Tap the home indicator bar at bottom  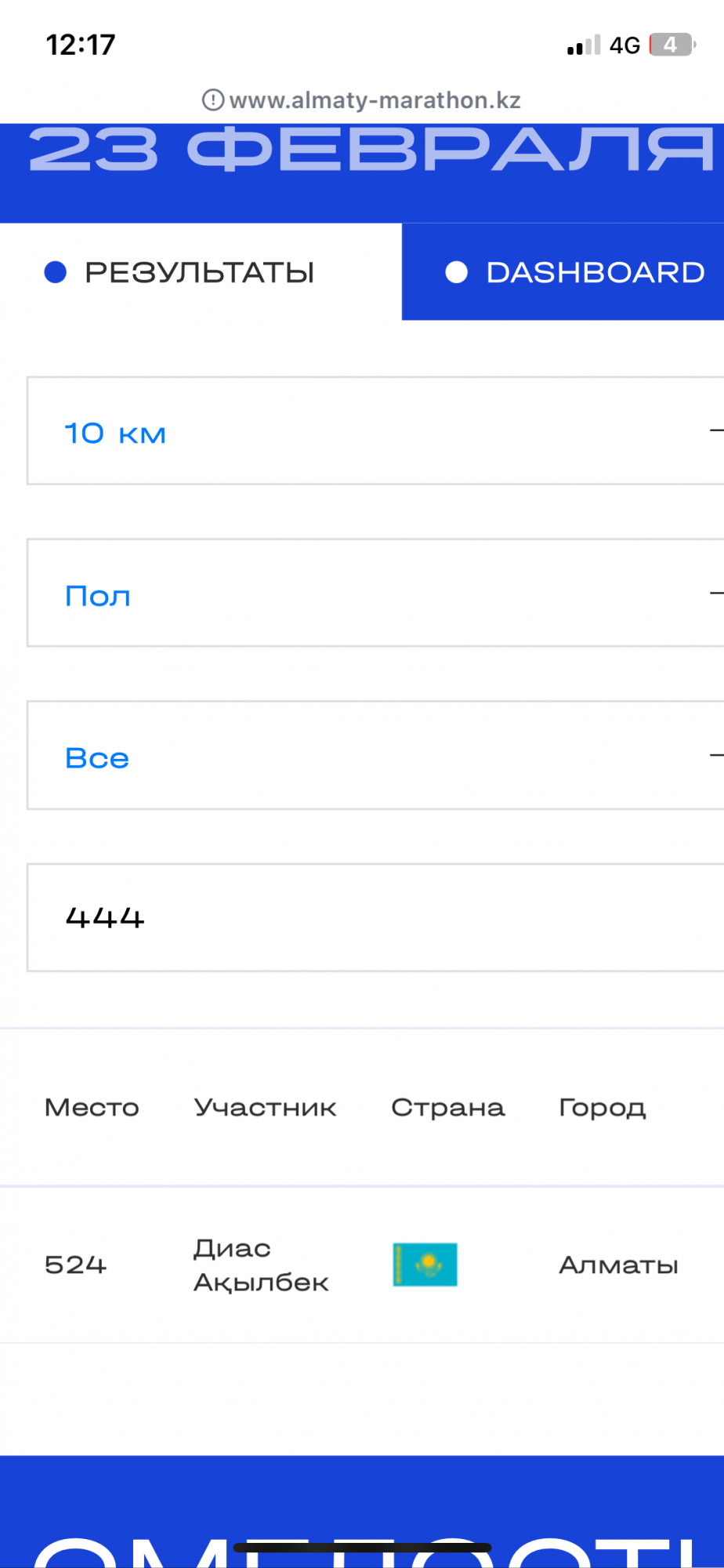click(362, 1548)
